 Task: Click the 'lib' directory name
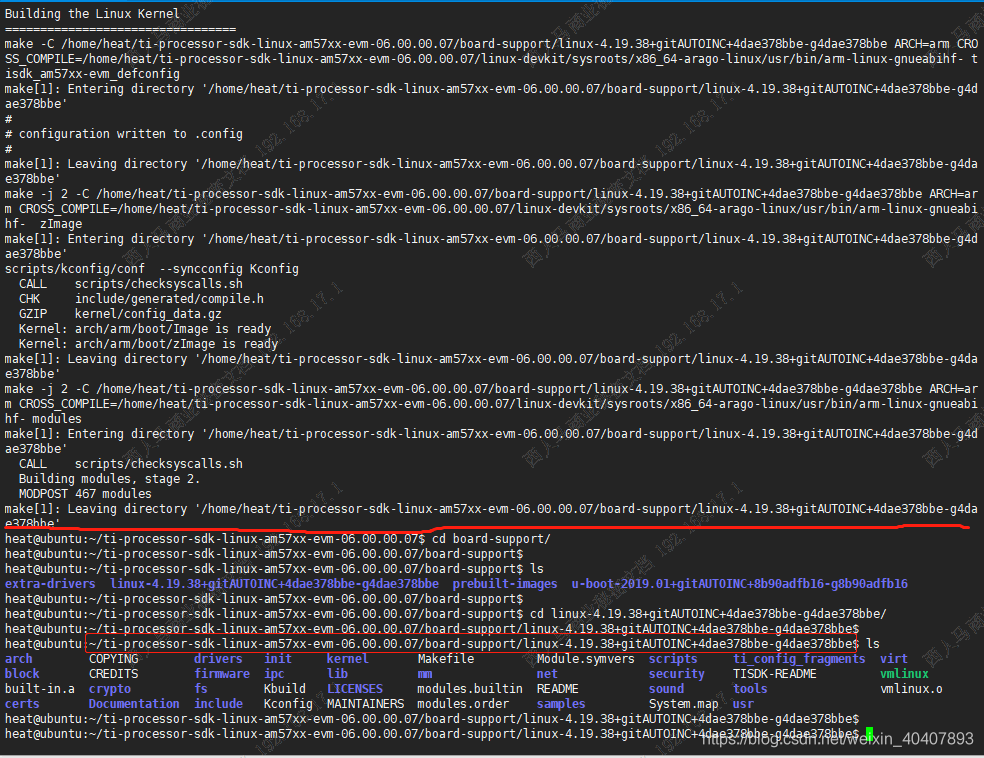[337, 674]
